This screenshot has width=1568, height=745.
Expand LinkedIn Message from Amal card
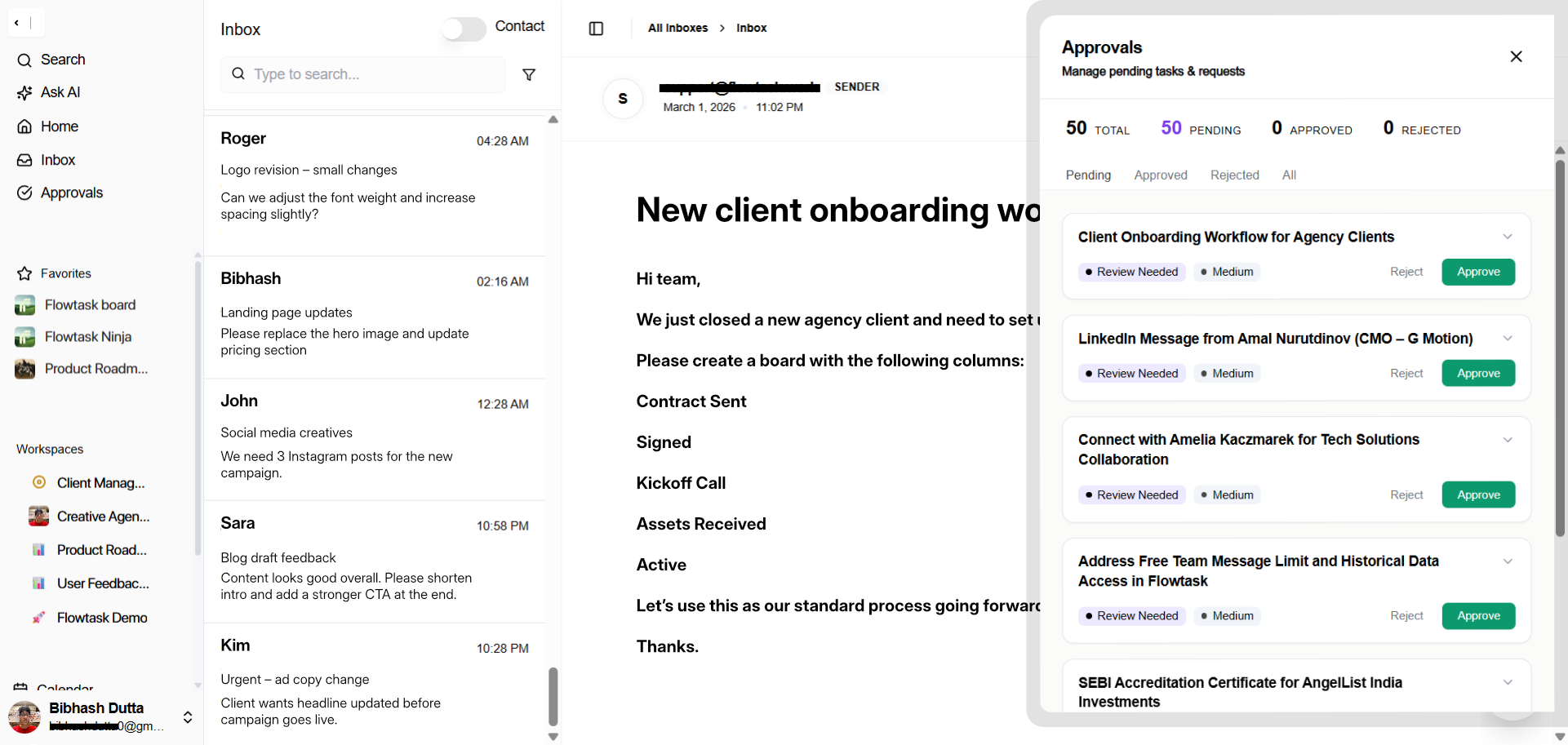point(1508,339)
